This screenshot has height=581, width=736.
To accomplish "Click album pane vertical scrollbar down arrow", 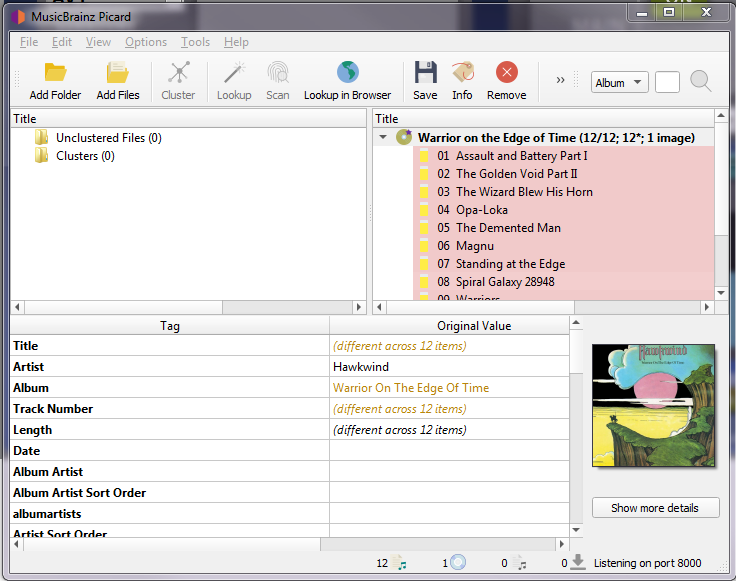I will 721,293.
